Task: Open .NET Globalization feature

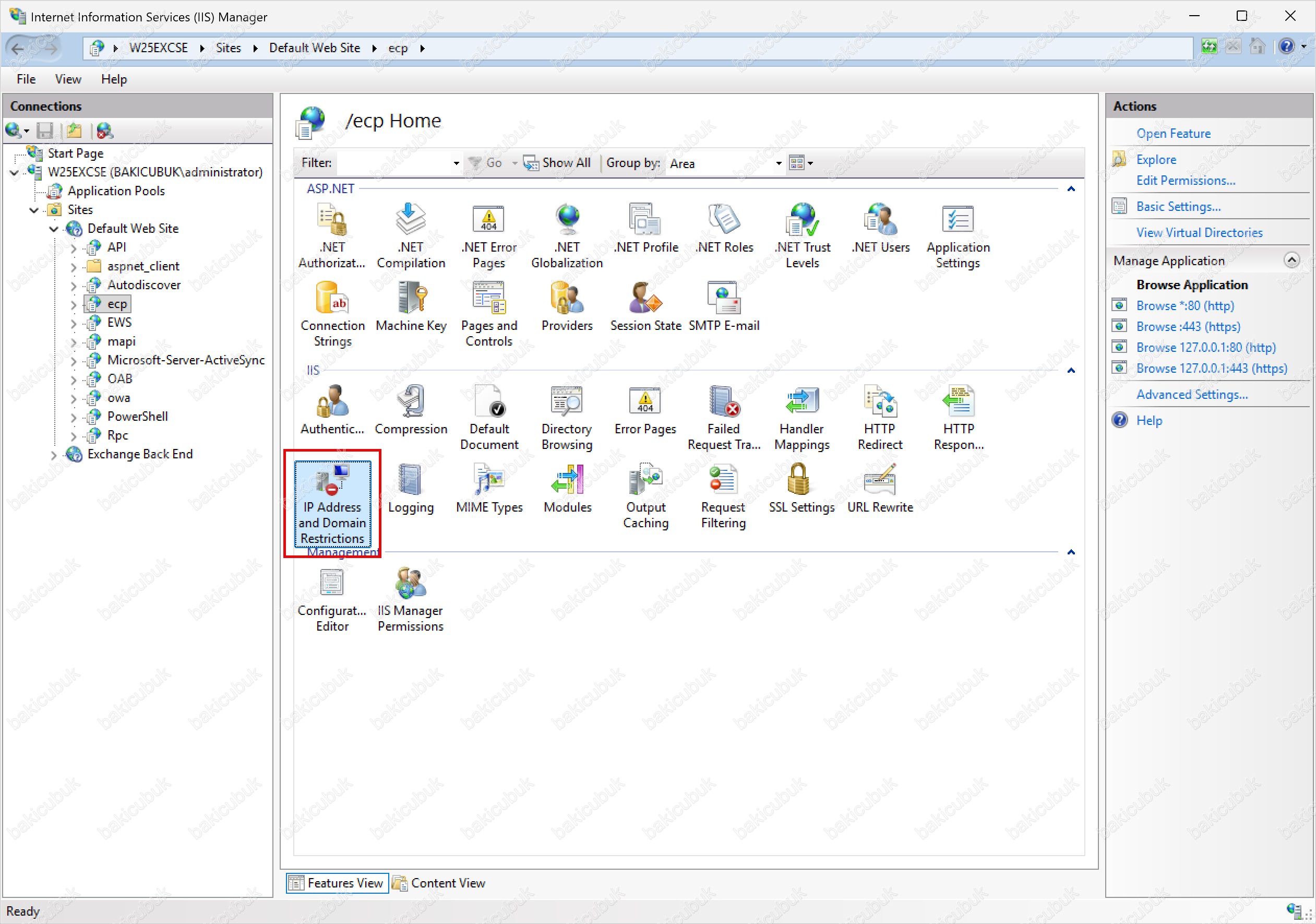Action: 567,236
